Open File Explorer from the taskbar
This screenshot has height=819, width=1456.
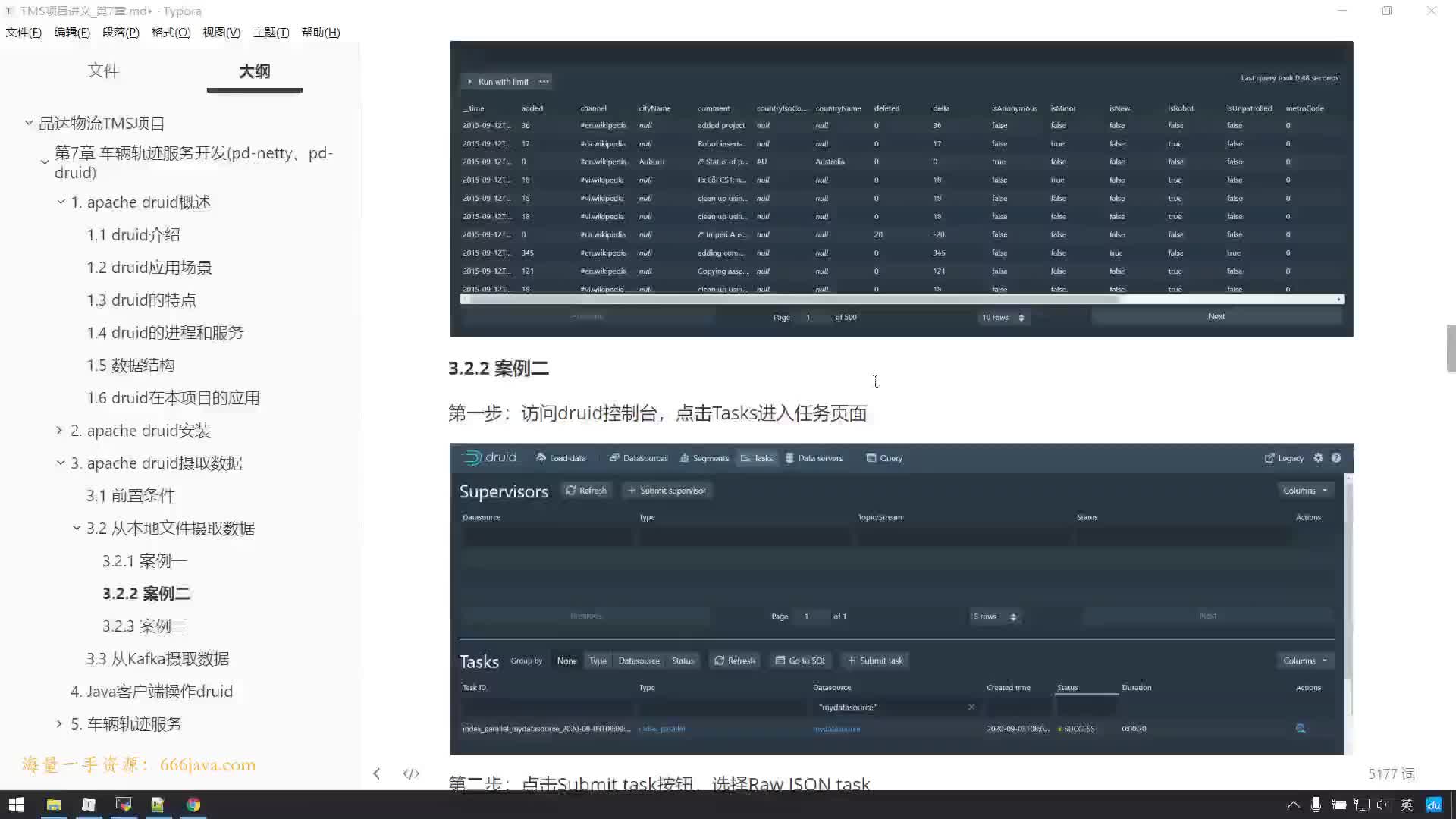point(53,805)
